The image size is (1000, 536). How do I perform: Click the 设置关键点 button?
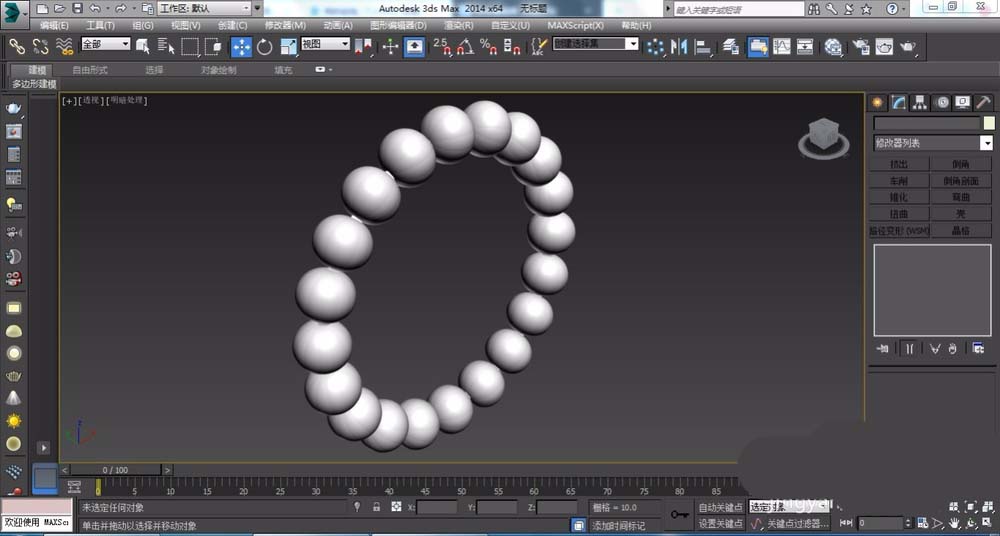(720, 524)
